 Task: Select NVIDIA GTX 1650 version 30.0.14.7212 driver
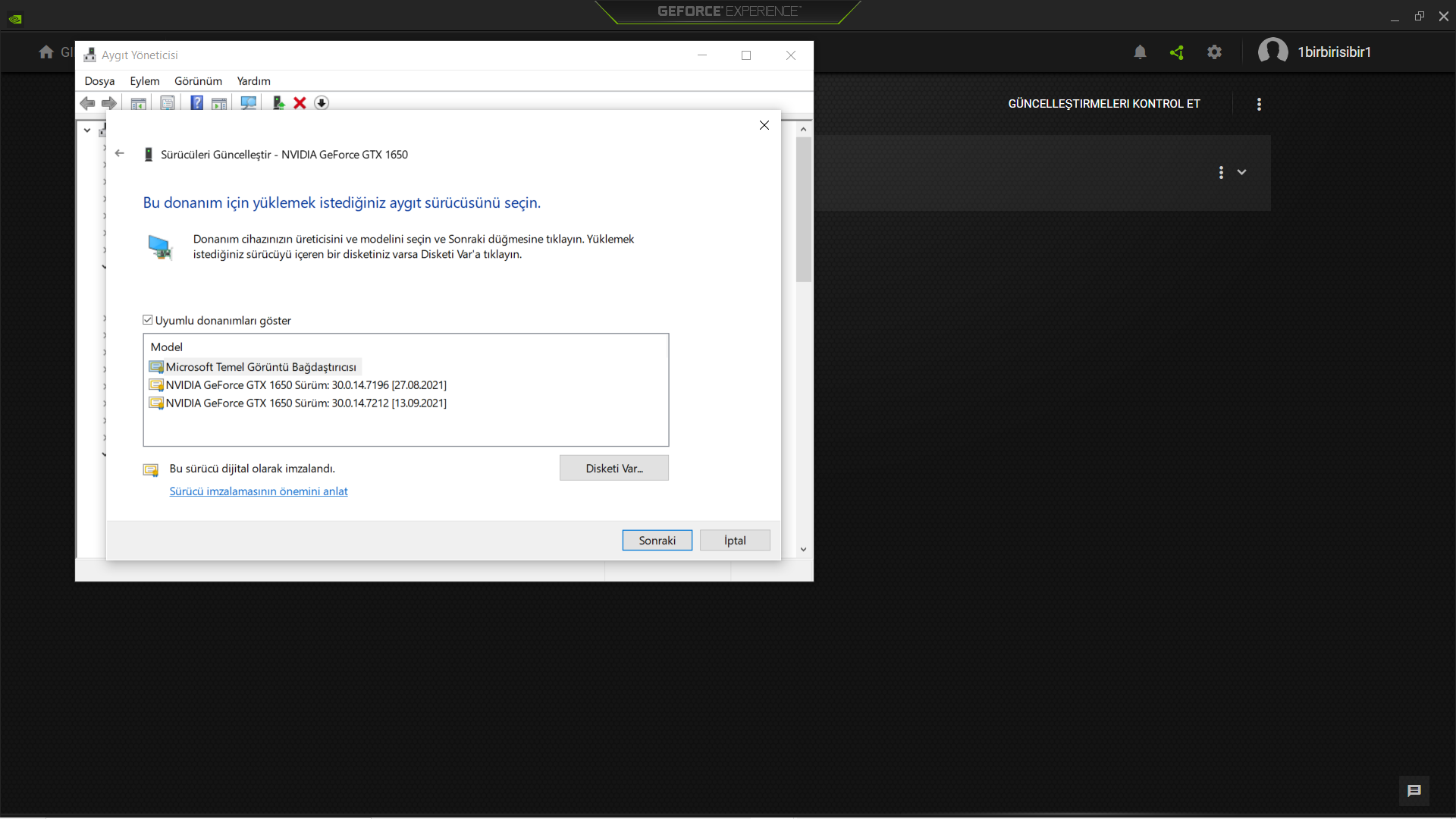click(306, 403)
